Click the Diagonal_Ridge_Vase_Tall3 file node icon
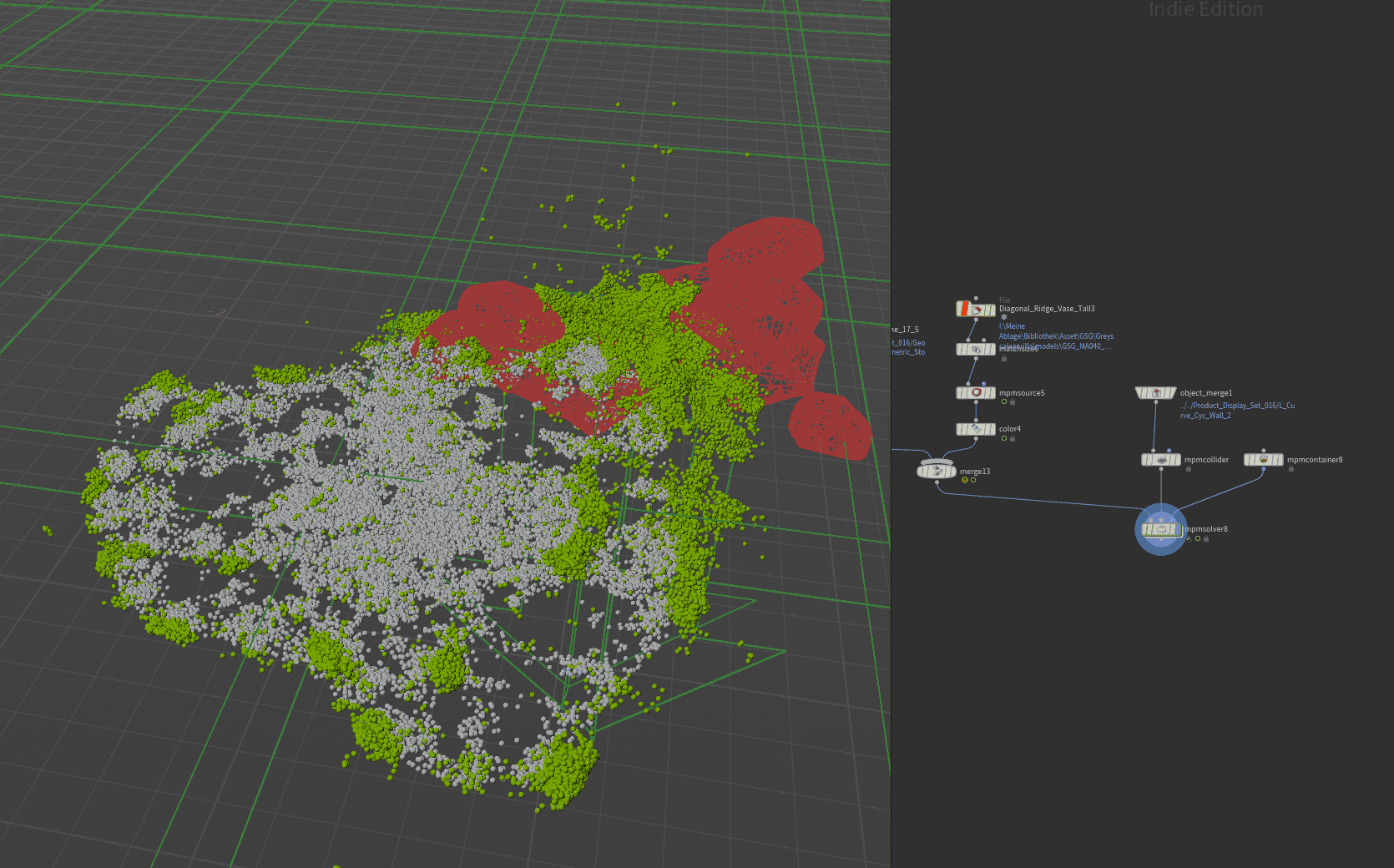This screenshot has width=1394, height=868. point(976,310)
